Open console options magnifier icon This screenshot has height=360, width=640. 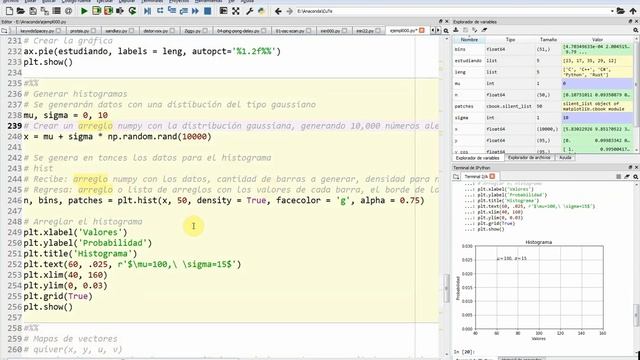[x=636, y=176]
